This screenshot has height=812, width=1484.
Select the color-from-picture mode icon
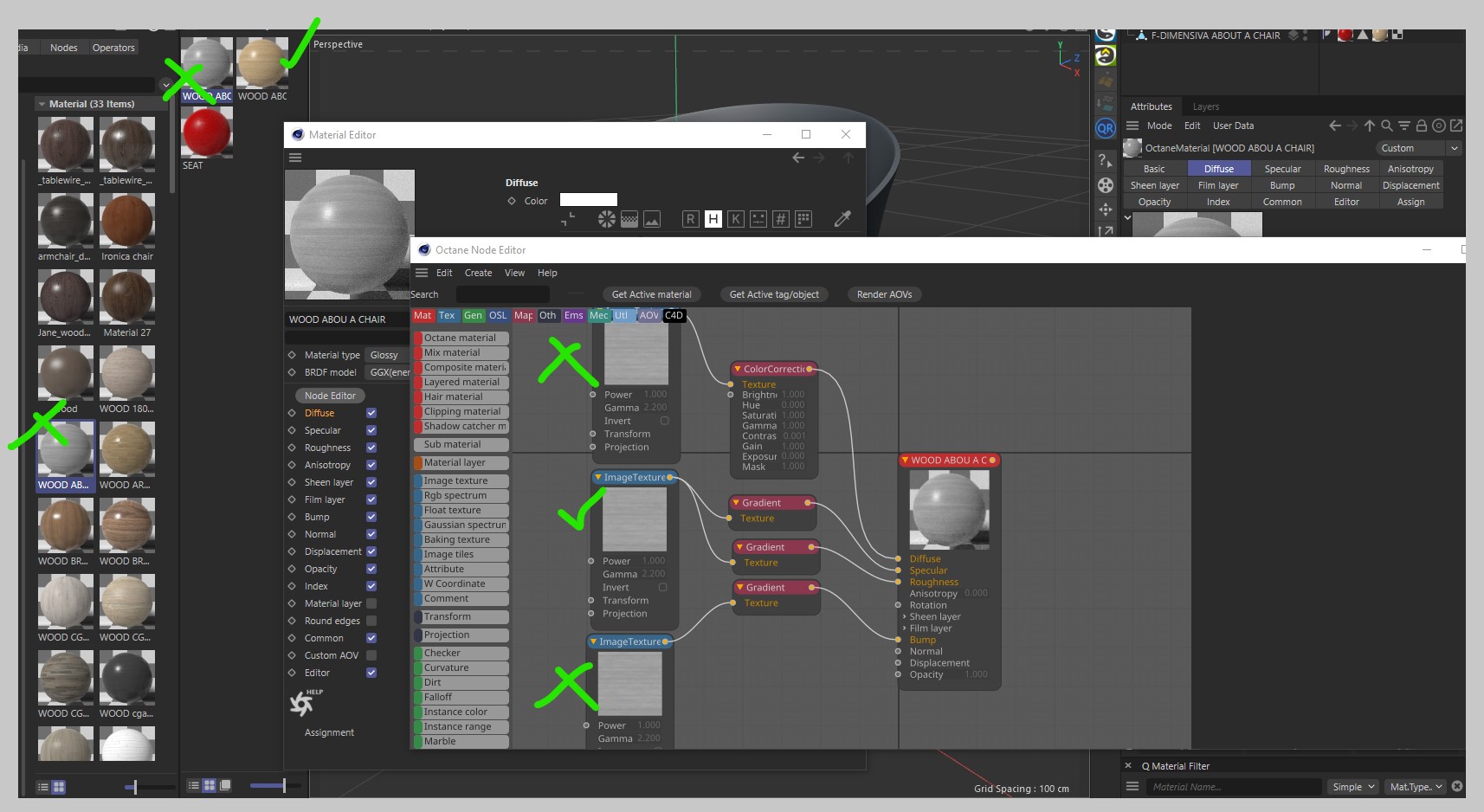tap(652, 219)
